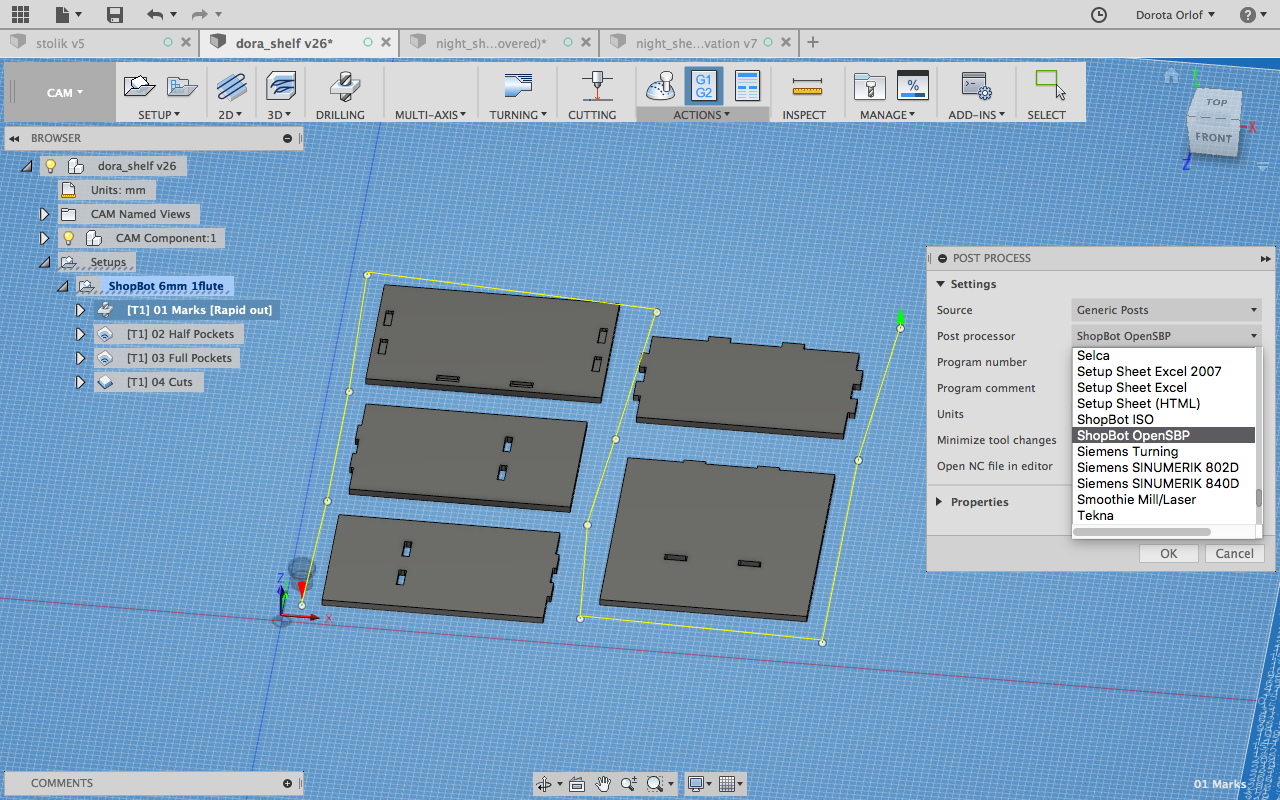Image resolution: width=1280 pixels, height=800 pixels.
Task: Click the Simulate icon in Actions
Action: (x=661, y=87)
